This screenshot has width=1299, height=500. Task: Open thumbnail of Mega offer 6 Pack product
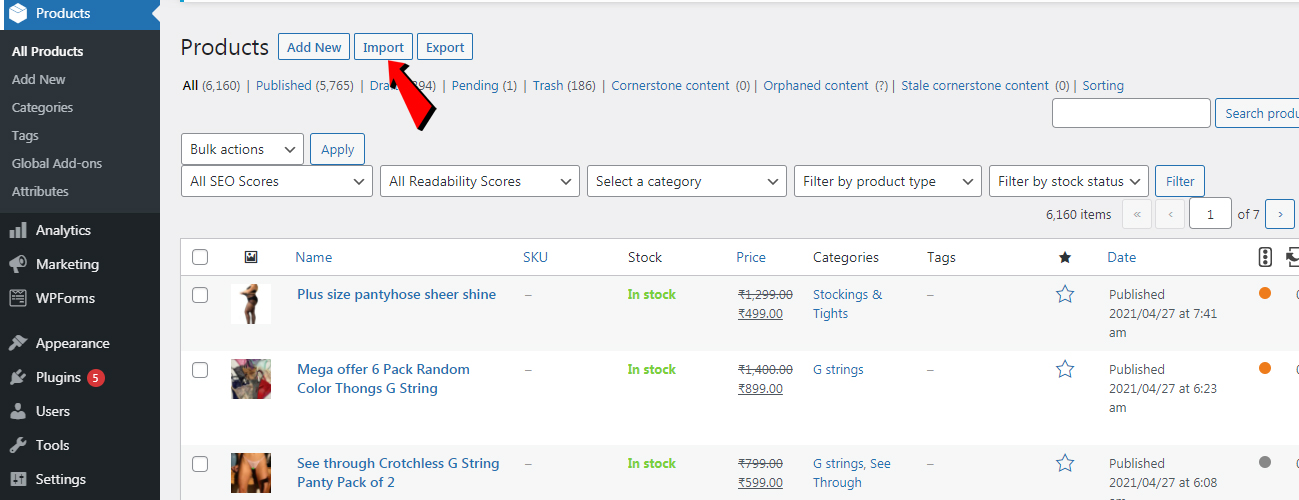(251, 379)
